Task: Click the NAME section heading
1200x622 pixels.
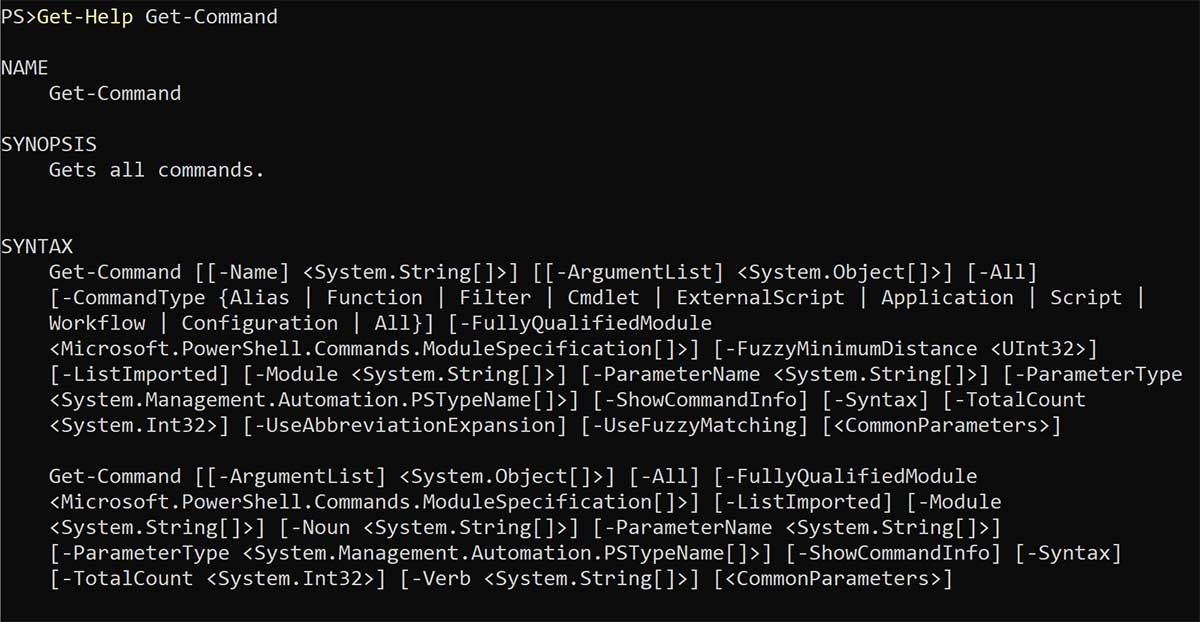Action: [x=25, y=68]
